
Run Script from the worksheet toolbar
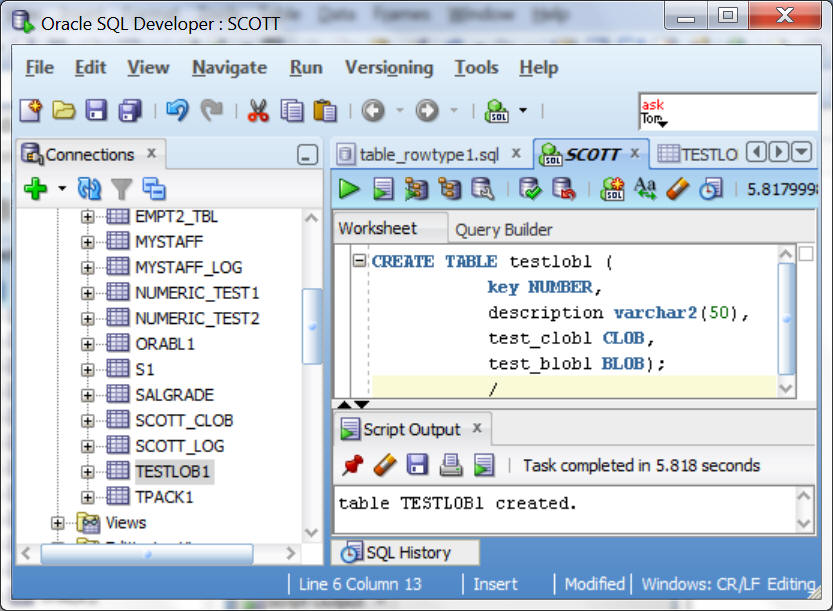[x=383, y=189]
